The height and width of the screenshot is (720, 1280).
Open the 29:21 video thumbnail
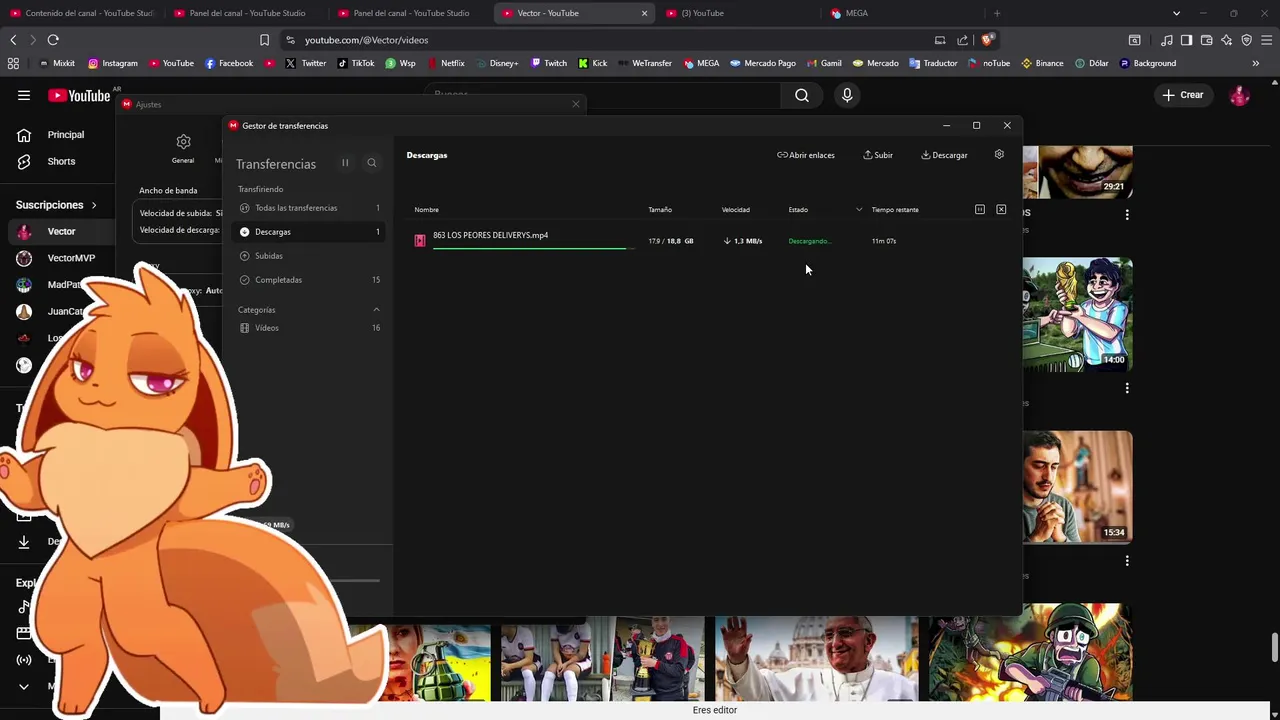tap(1077, 172)
